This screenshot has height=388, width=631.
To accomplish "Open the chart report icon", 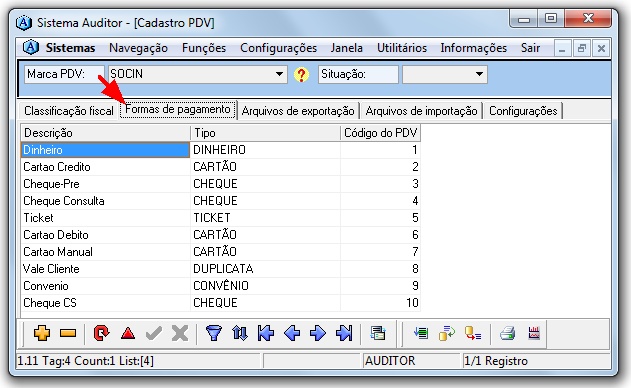I will (x=534, y=333).
